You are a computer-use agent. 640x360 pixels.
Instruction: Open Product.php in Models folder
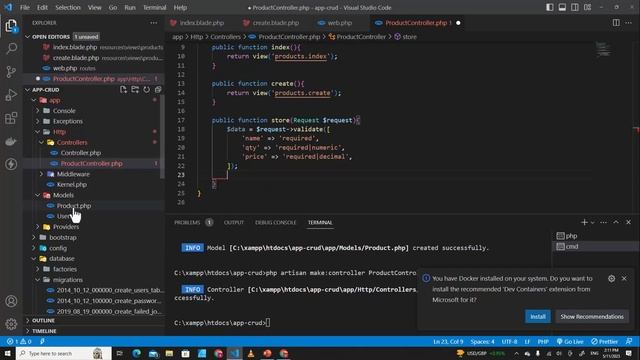pyautogui.click(x=74, y=205)
